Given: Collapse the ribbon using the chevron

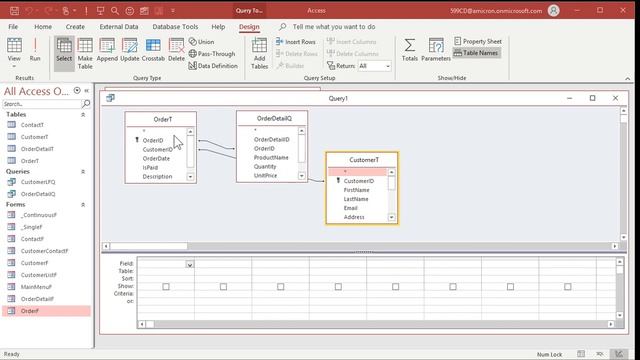Looking at the screenshot, I should pyautogui.click(x=627, y=78).
